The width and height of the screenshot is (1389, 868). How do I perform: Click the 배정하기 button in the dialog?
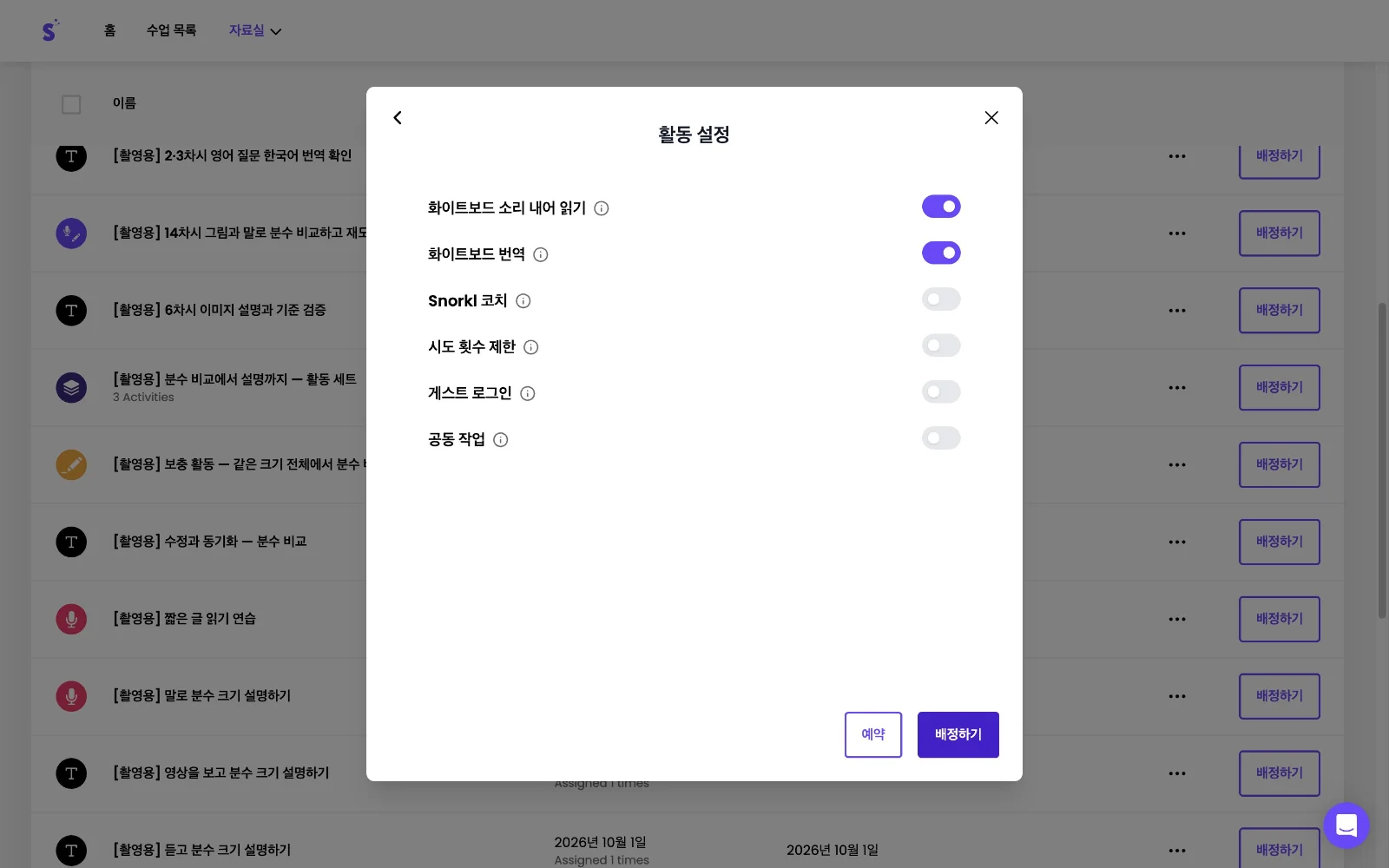(x=958, y=734)
